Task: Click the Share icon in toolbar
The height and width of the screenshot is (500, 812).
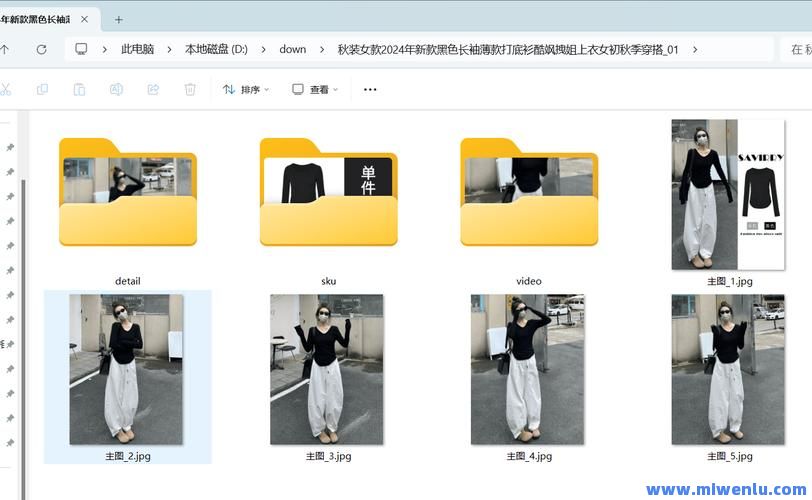Action: 153,89
